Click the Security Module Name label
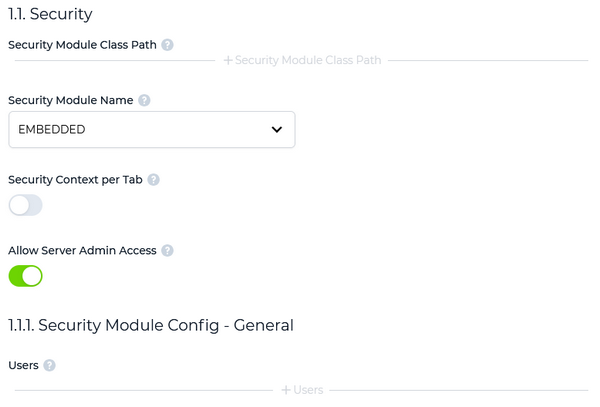This screenshot has width=600, height=407. [71, 100]
